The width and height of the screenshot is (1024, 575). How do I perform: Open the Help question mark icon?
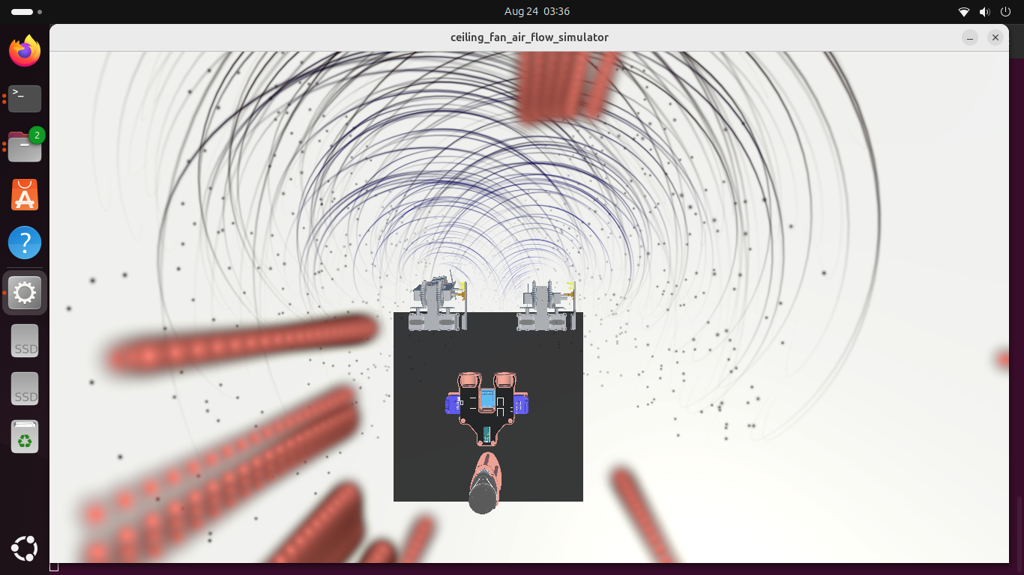pos(25,242)
